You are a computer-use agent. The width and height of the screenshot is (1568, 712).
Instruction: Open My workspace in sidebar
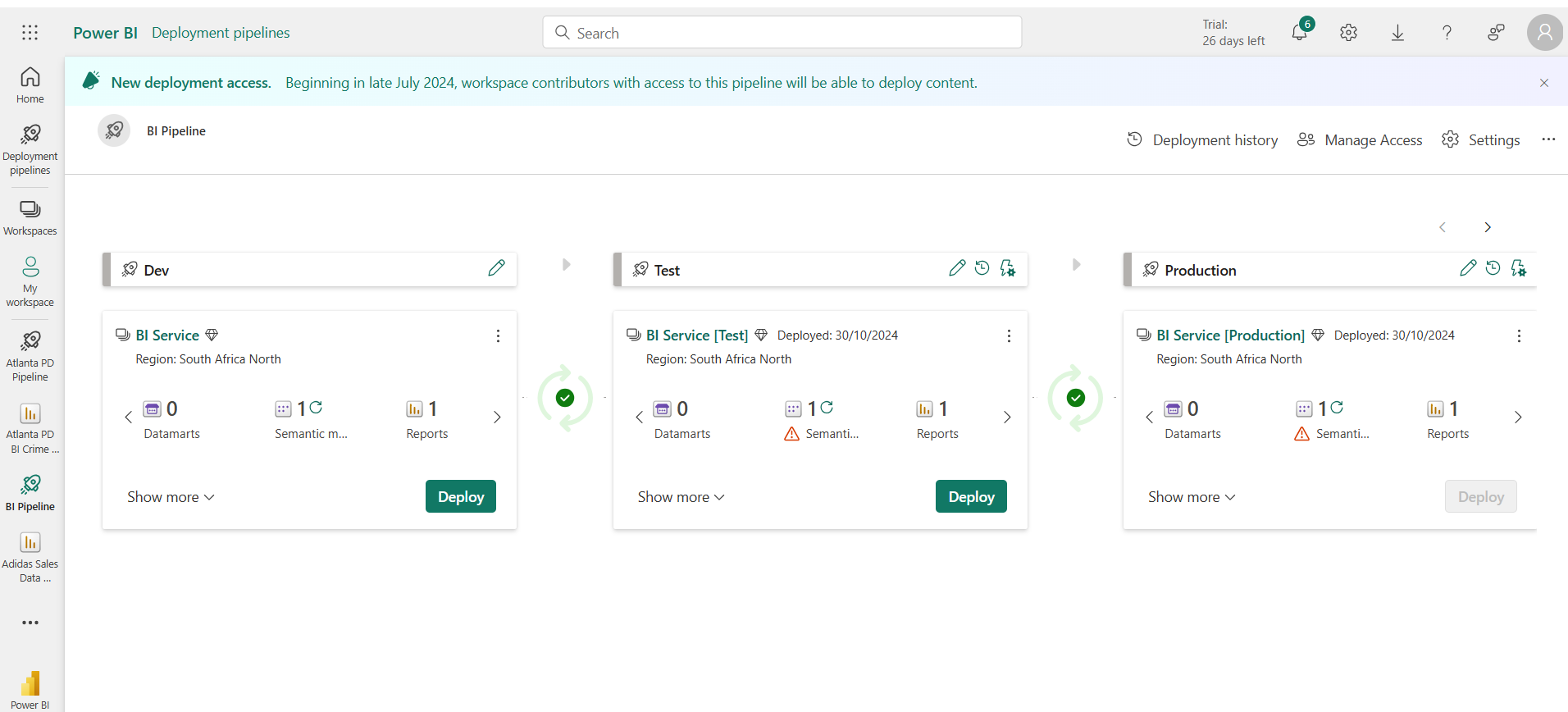(30, 282)
